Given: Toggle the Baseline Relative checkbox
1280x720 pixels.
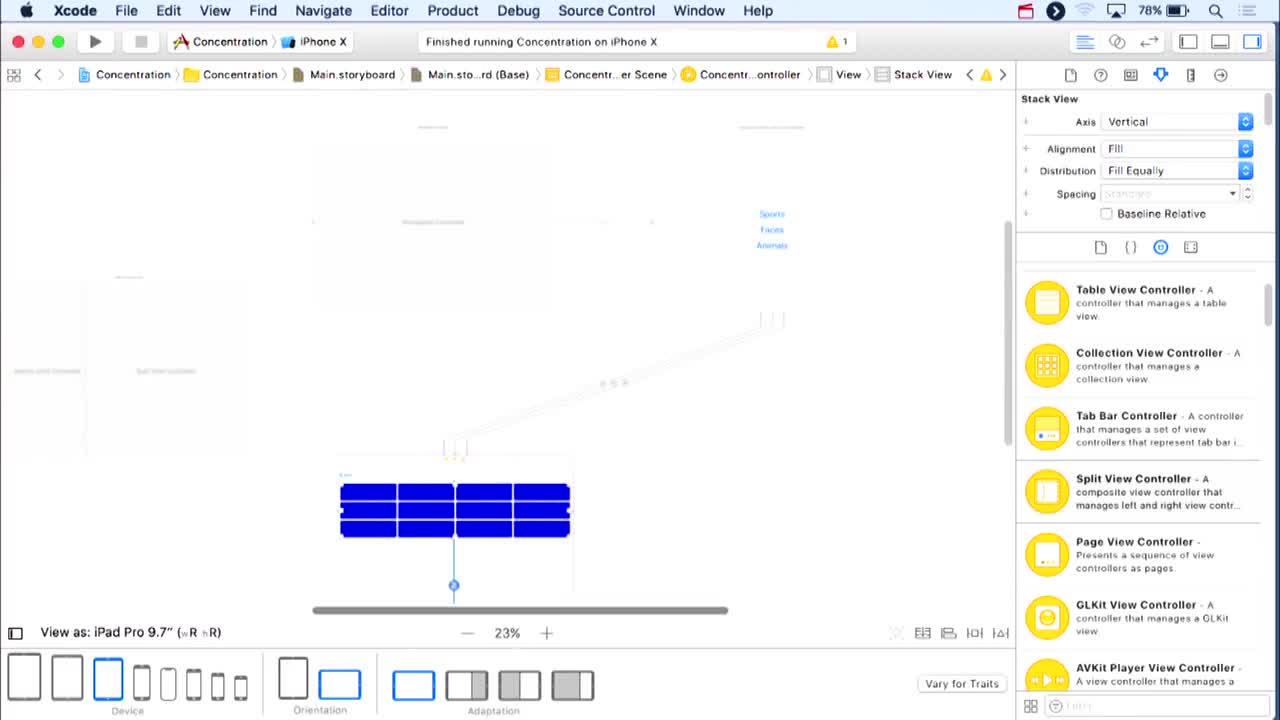Looking at the screenshot, I should (1106, 213).
